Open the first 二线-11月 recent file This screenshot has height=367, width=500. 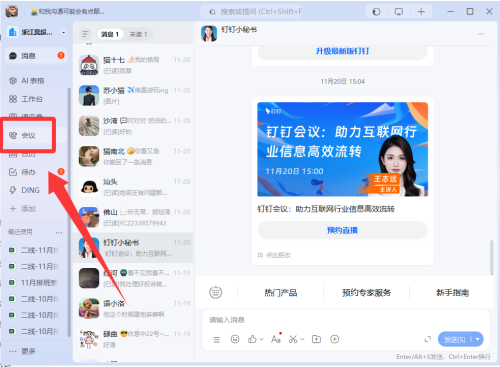(x=34, y=250)
